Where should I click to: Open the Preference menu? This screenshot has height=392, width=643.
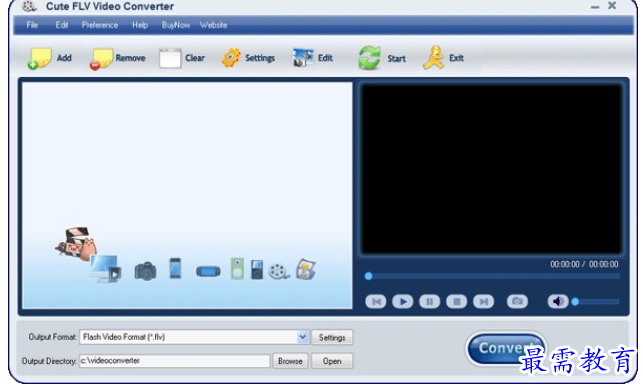click(x=100, y=25)
